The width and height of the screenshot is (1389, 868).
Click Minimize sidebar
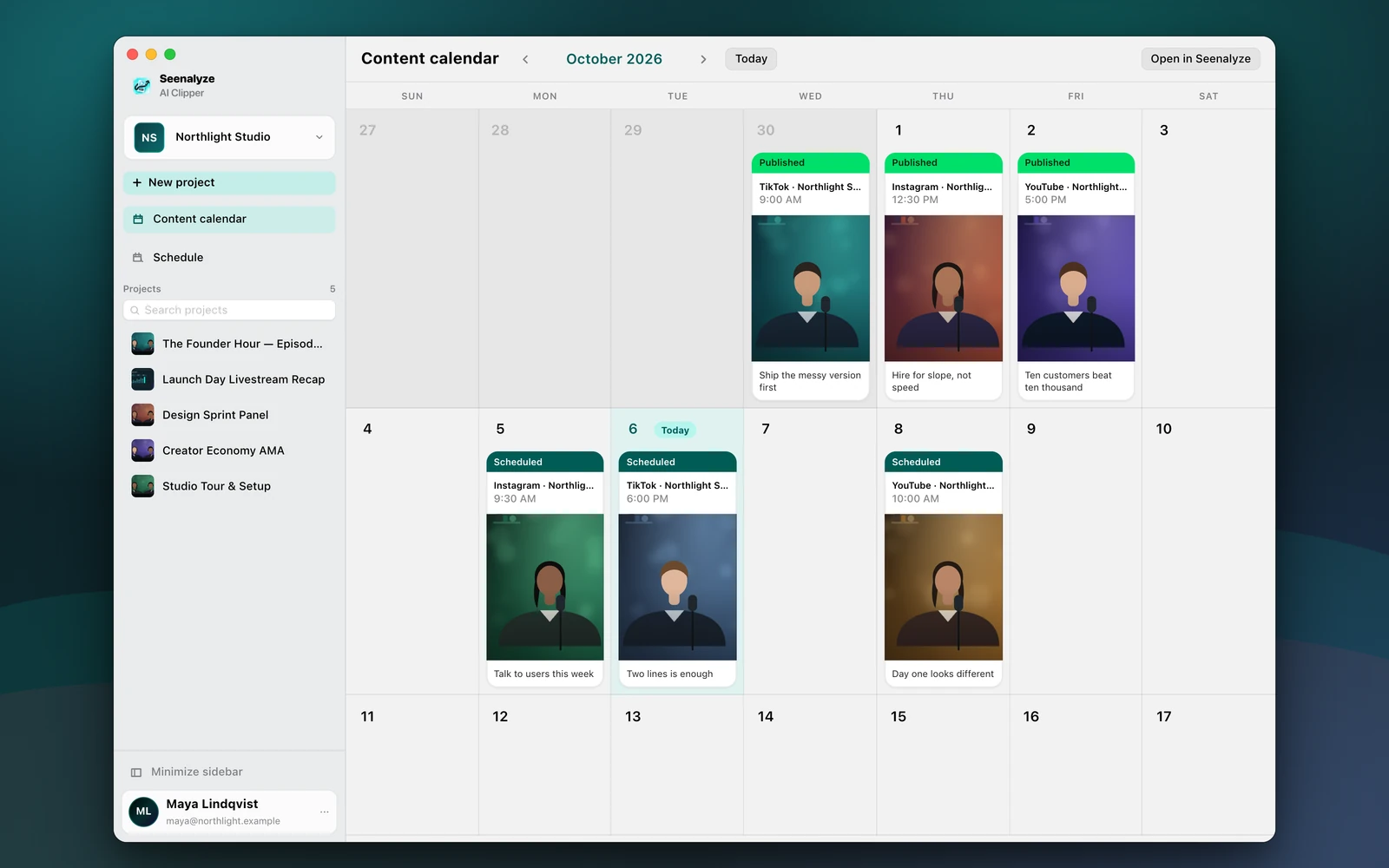point(187,773)
